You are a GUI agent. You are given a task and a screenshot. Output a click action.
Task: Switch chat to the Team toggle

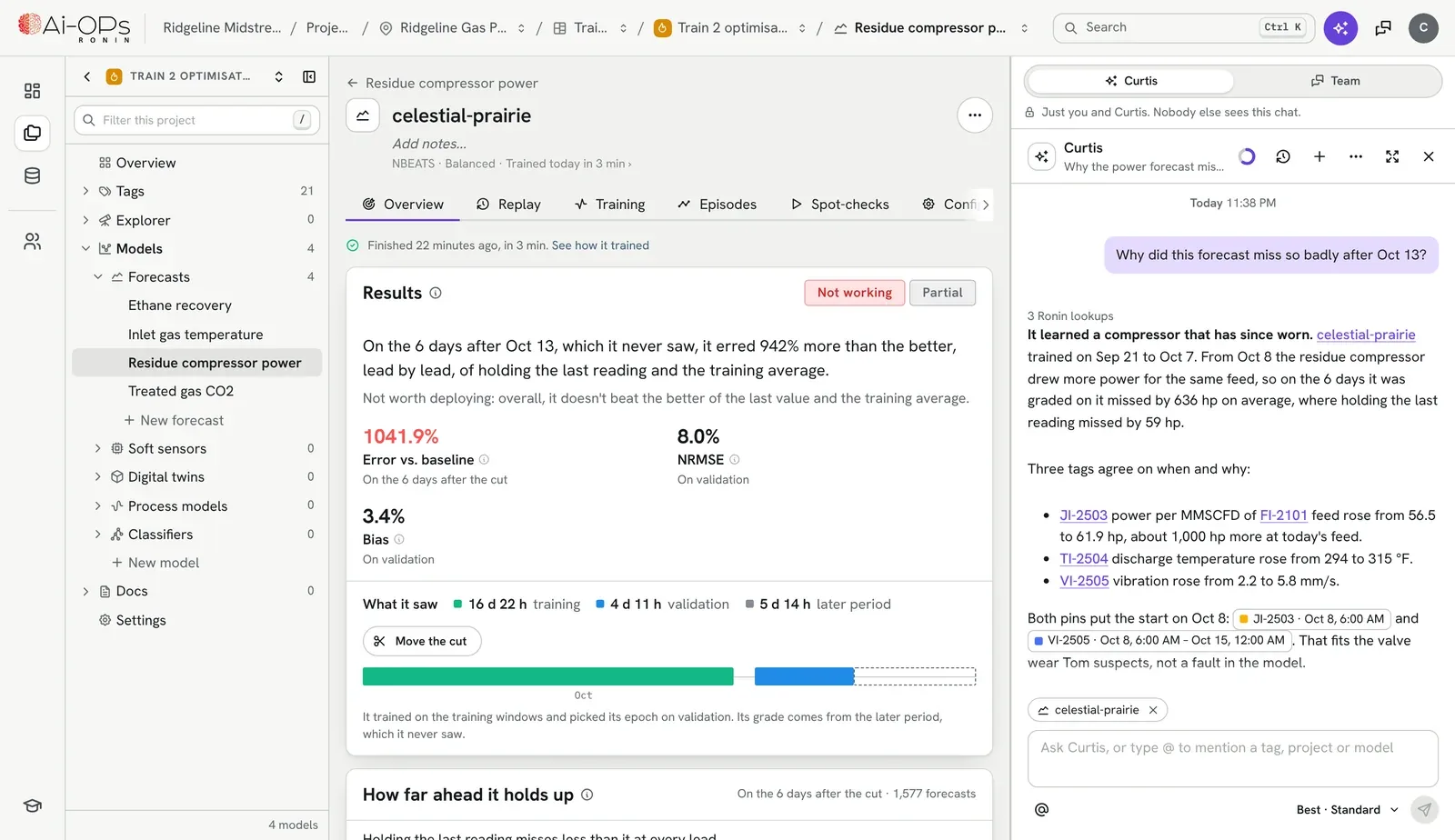(1335, 81)
